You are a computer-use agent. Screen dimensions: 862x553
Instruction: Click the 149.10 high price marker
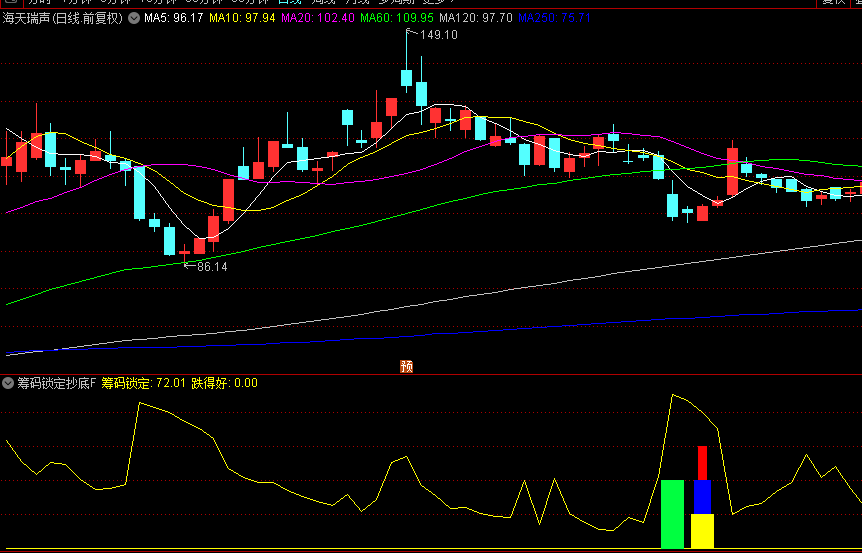pyautogui.click(x=438, y=35)
